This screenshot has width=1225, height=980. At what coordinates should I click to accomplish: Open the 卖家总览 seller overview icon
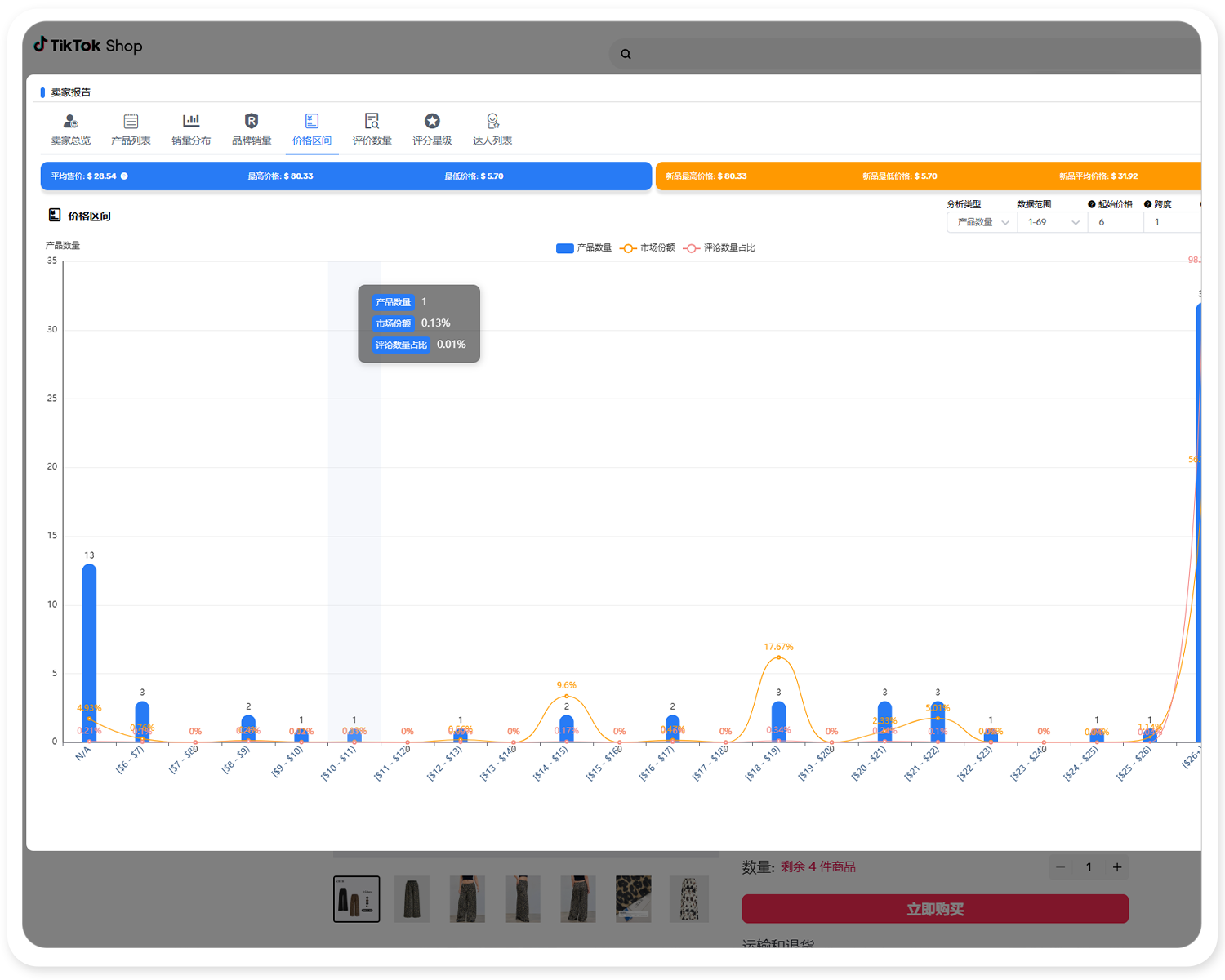pyautogui.click(x=71, y=122)
